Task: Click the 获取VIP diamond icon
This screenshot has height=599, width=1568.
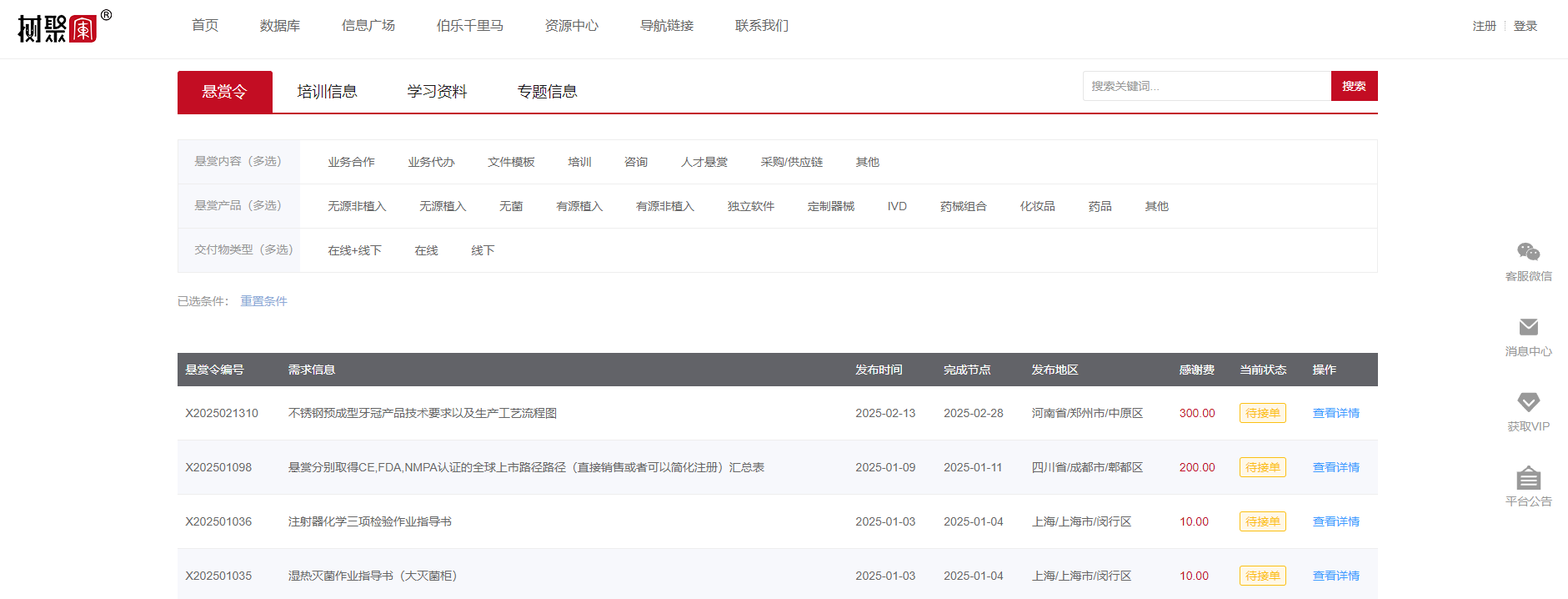Action: tap(1528, 402)
